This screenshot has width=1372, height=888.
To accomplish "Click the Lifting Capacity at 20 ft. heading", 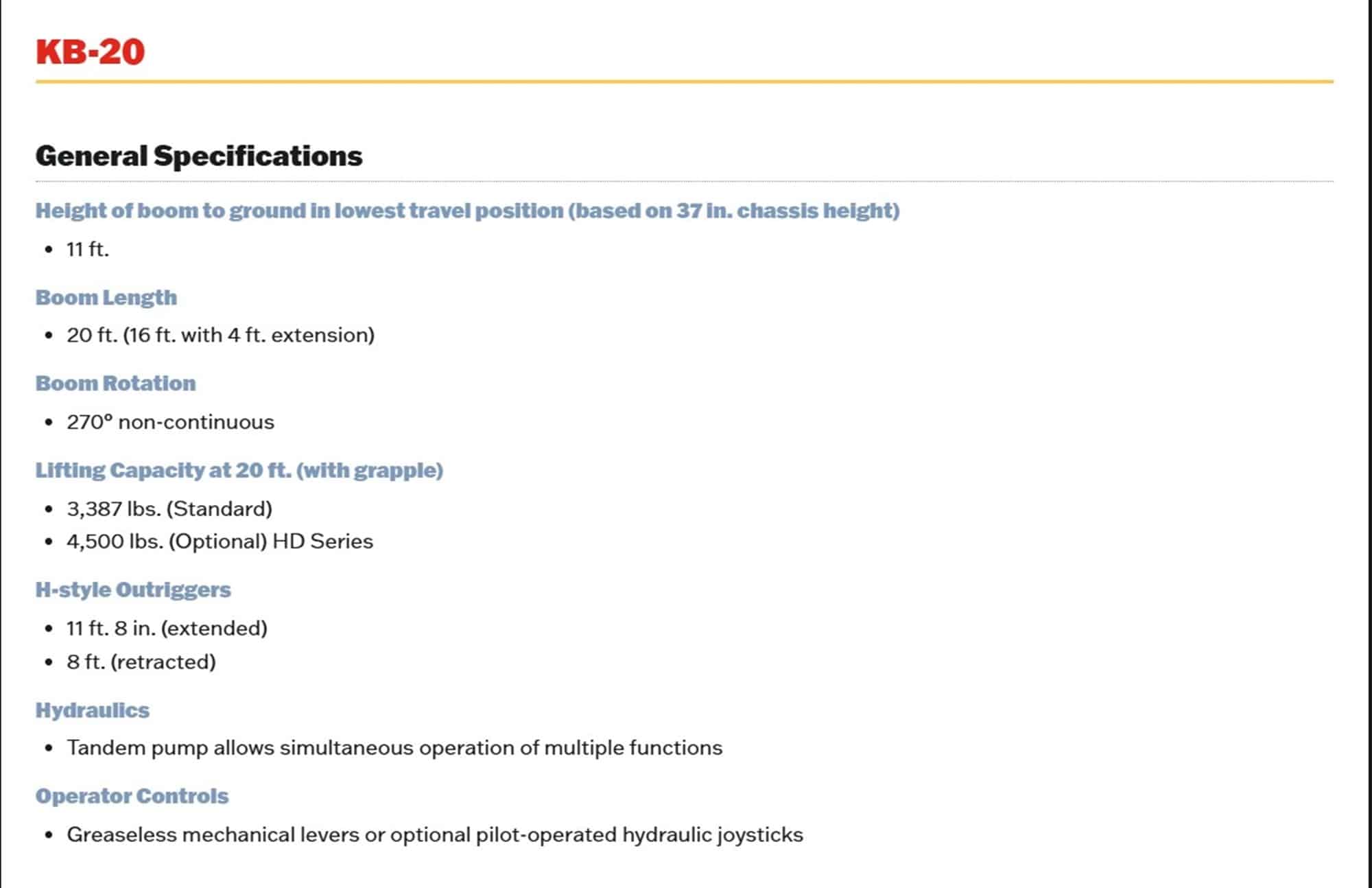I will (x=239, y=470).
